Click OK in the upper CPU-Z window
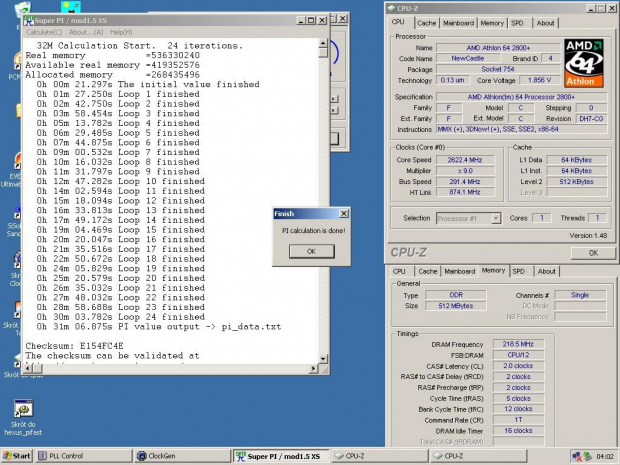The width and height of the screenshot is (620, 465). (593, 253)
